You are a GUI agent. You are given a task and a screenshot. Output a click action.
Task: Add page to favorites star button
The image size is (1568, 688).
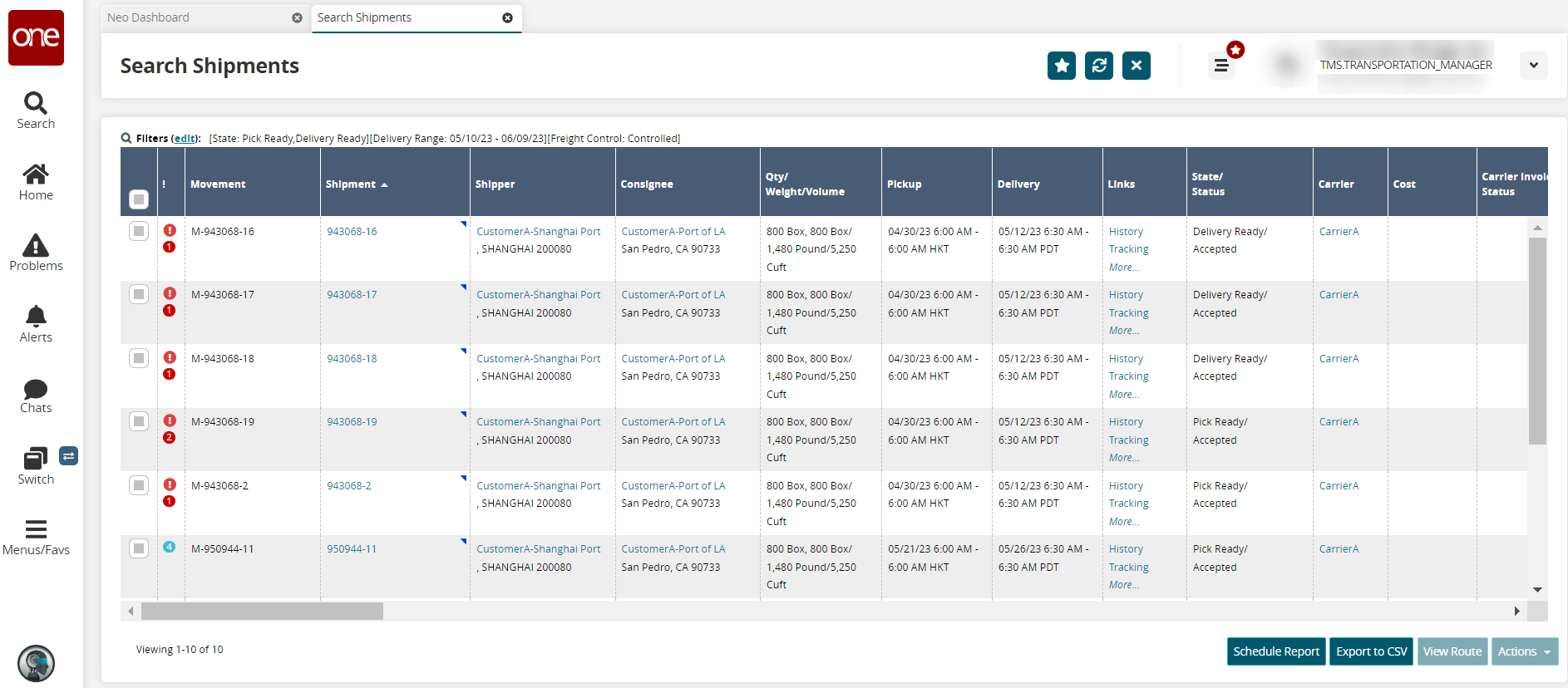1062,66
